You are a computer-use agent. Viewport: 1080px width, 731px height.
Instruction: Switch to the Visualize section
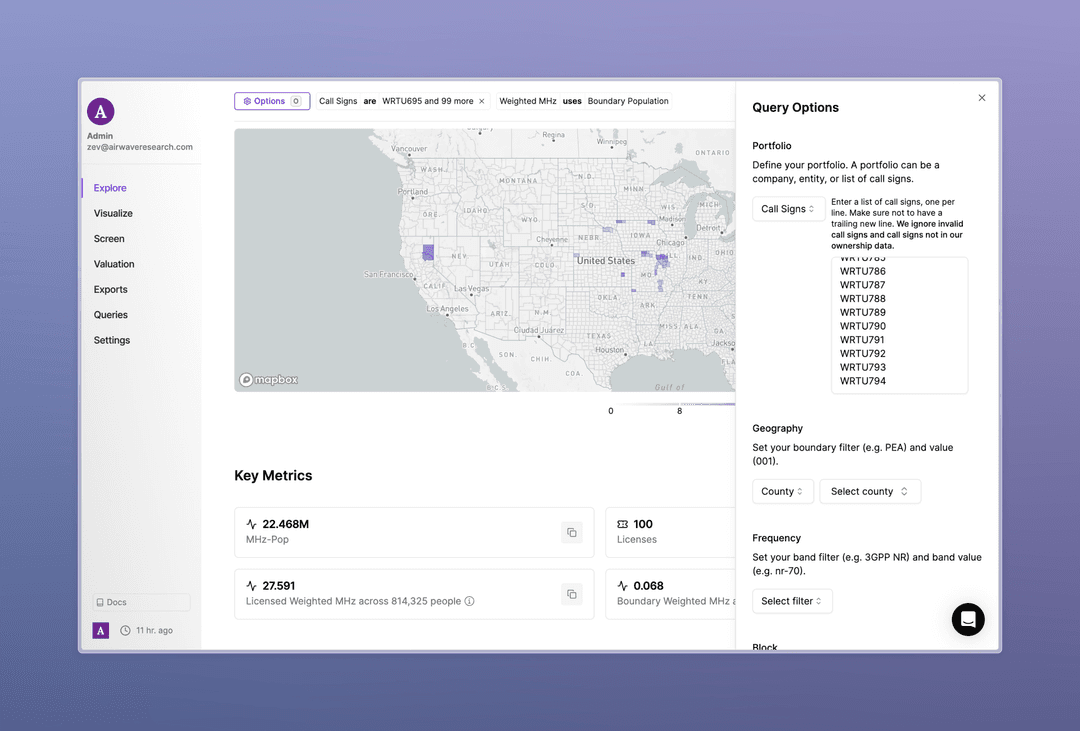coord(113,213)
